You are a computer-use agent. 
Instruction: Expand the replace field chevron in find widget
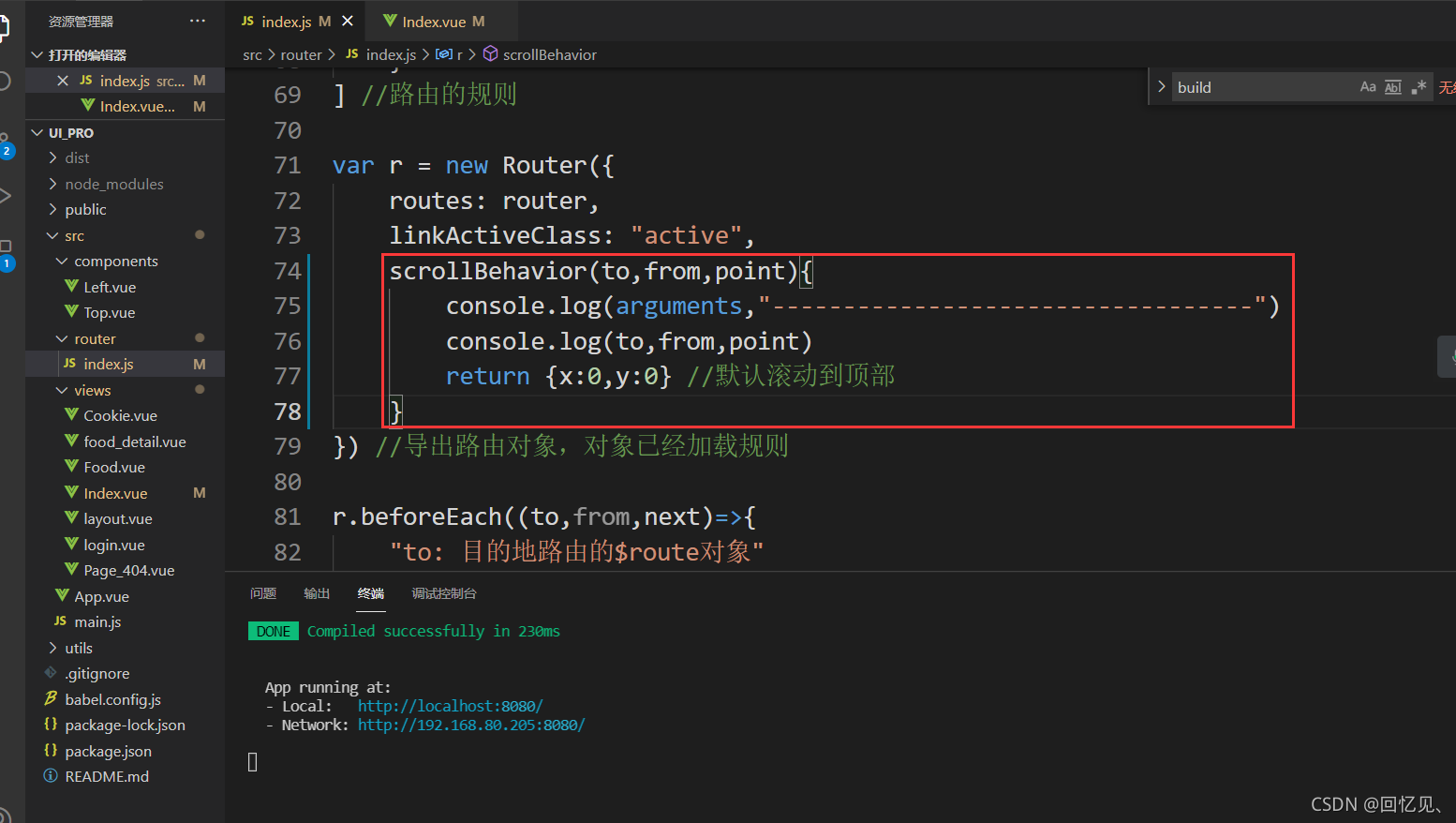[x=1162, y=87]
